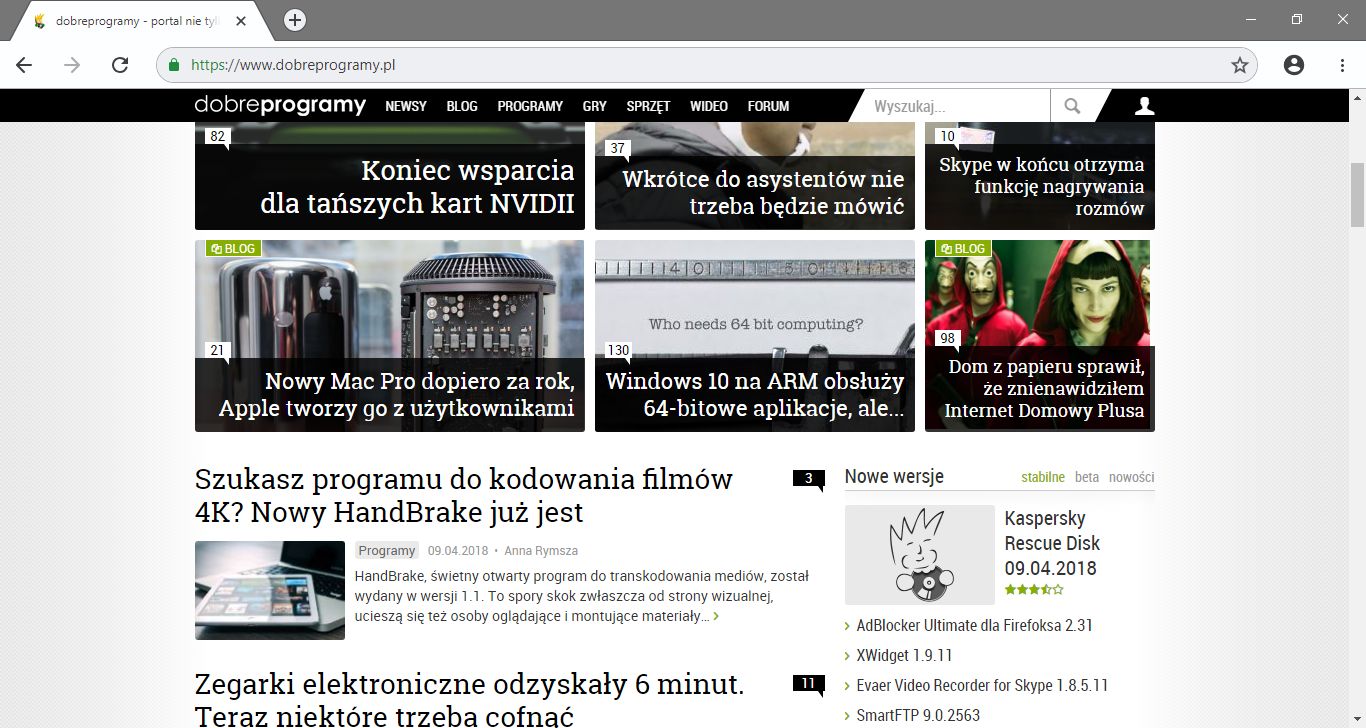This screenshot has height=728, width=1366.
Task: Click the comment count bubble showing 82
Action: pos(218,137)
